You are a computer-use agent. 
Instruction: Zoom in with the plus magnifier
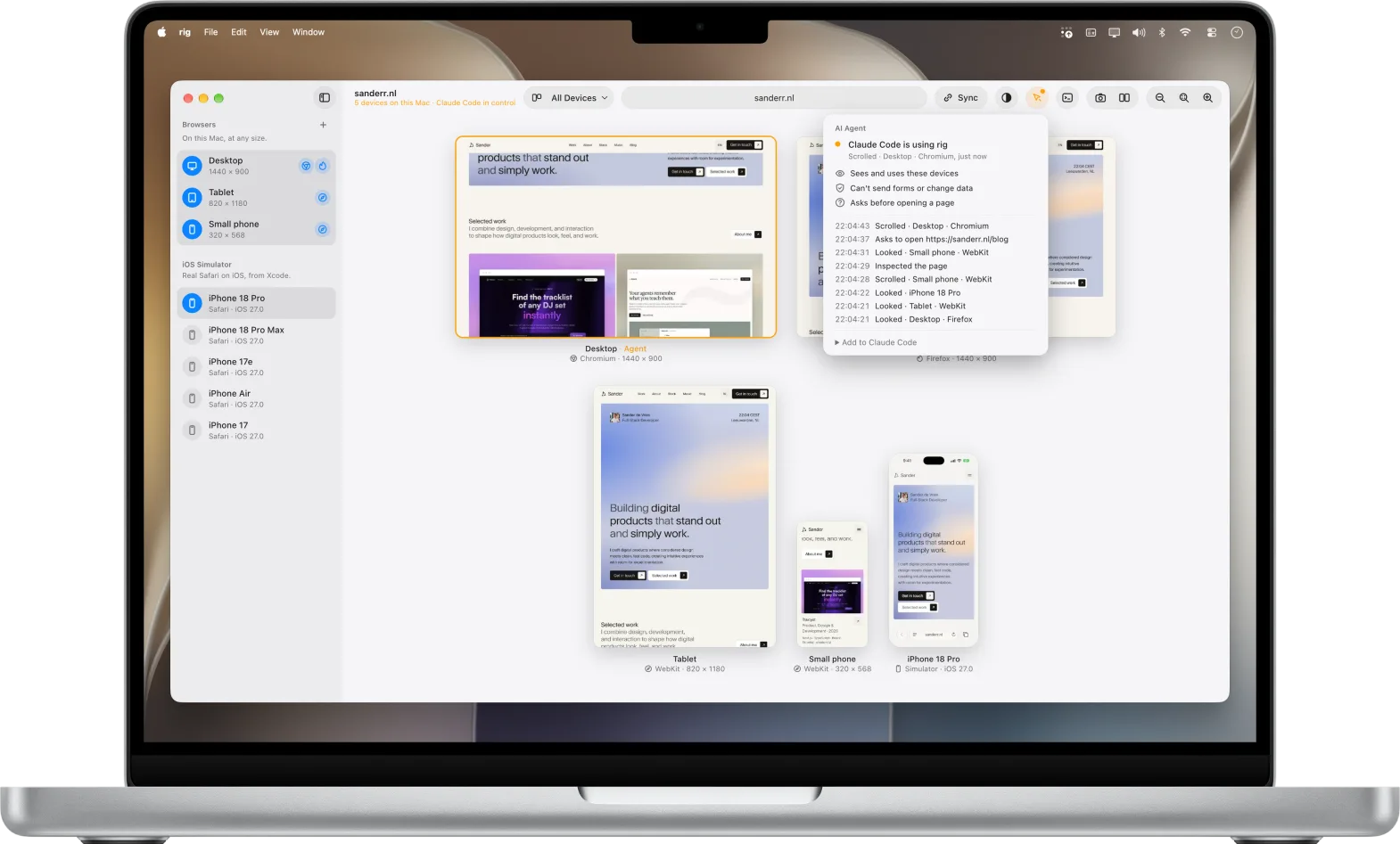click(1207, 98)
